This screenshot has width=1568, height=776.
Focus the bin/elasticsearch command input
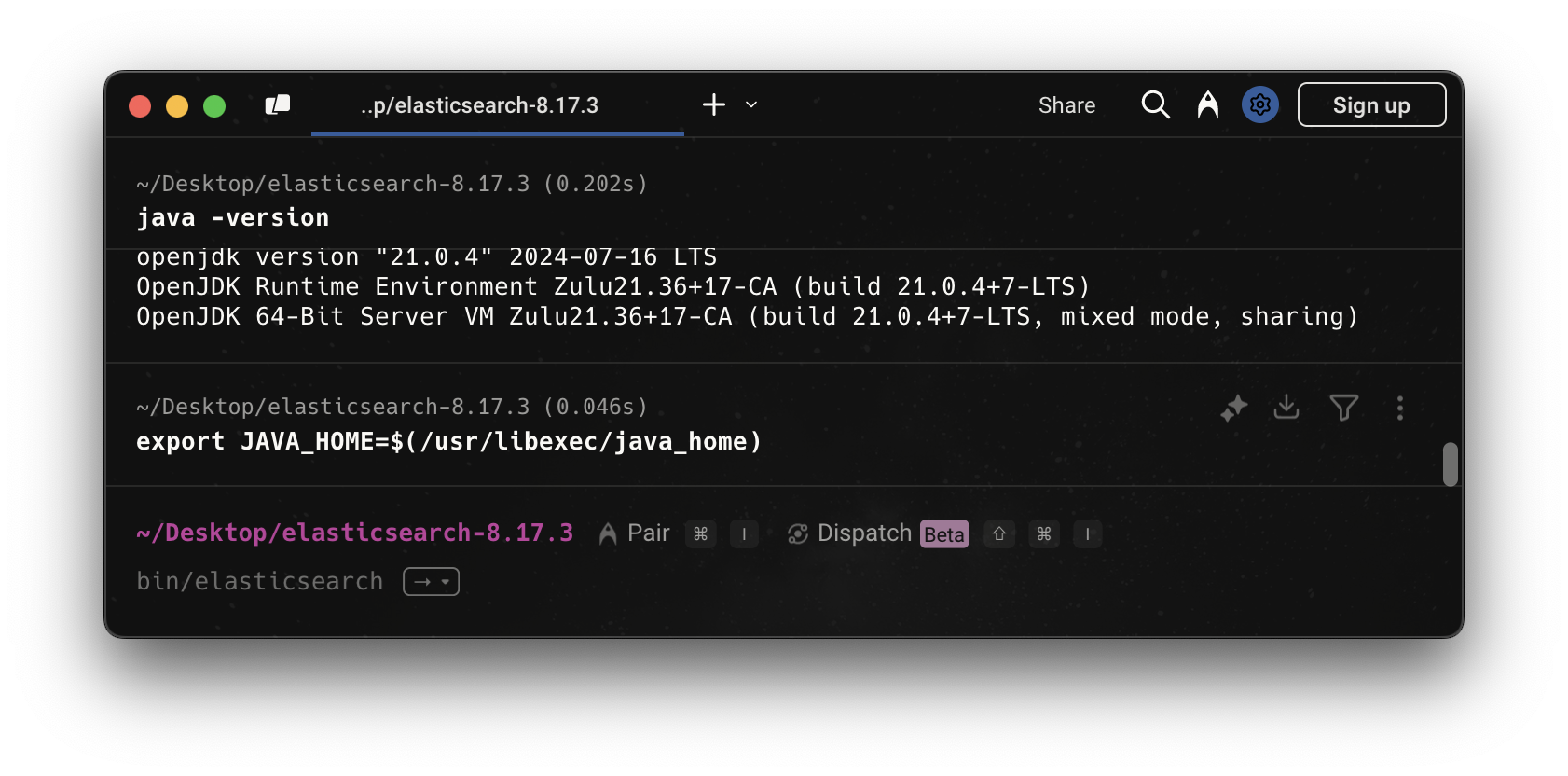[x=260, y=581]
